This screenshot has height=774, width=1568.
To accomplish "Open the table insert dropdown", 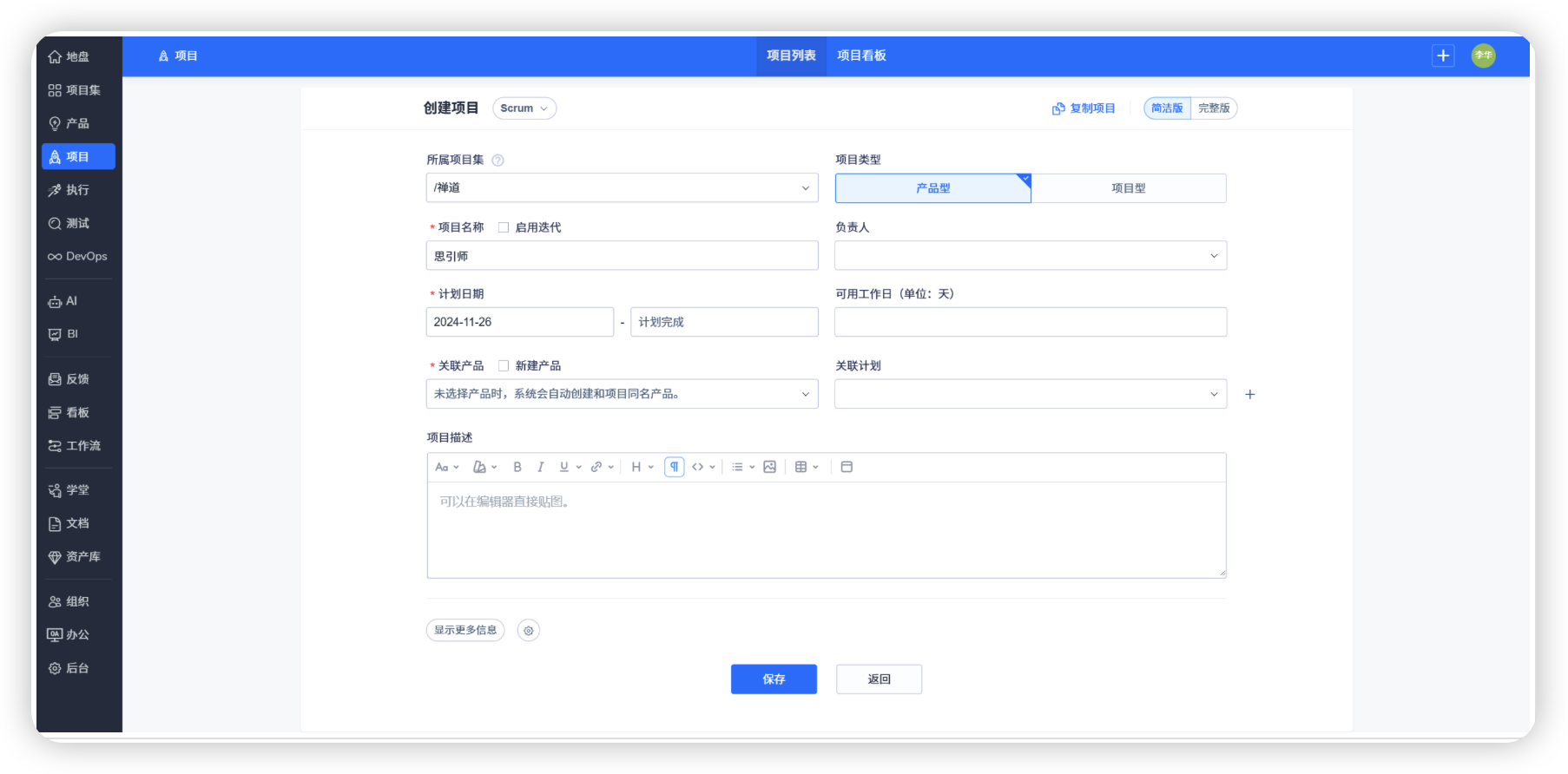I will coord(807,467).
